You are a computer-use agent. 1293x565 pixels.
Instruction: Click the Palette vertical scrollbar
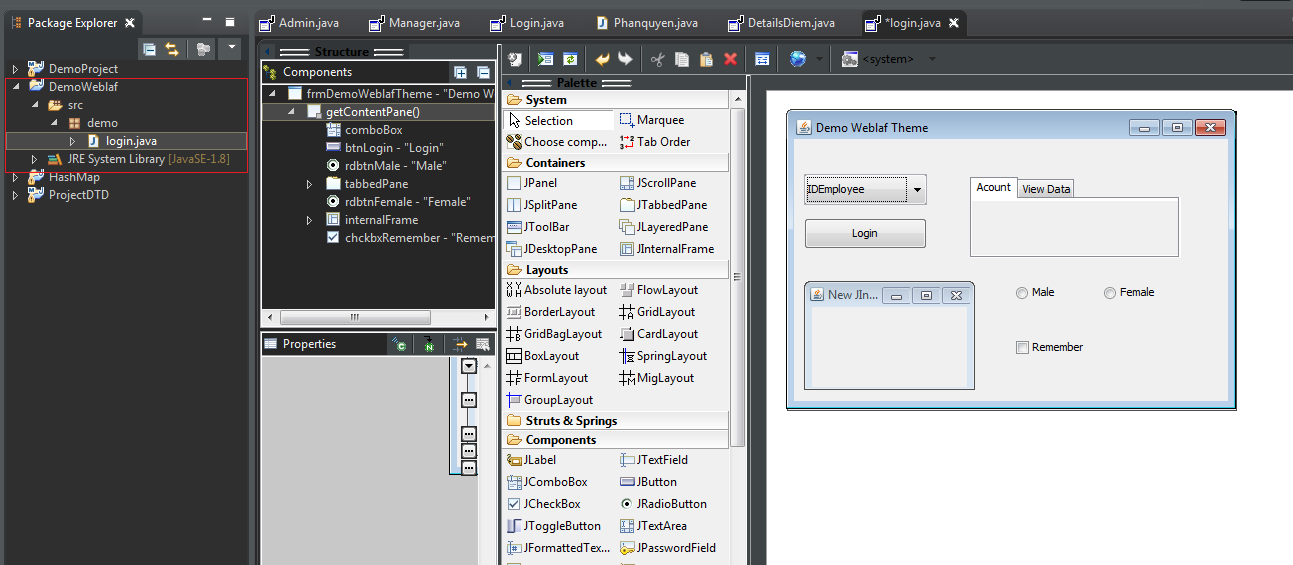tap(738, 278)
